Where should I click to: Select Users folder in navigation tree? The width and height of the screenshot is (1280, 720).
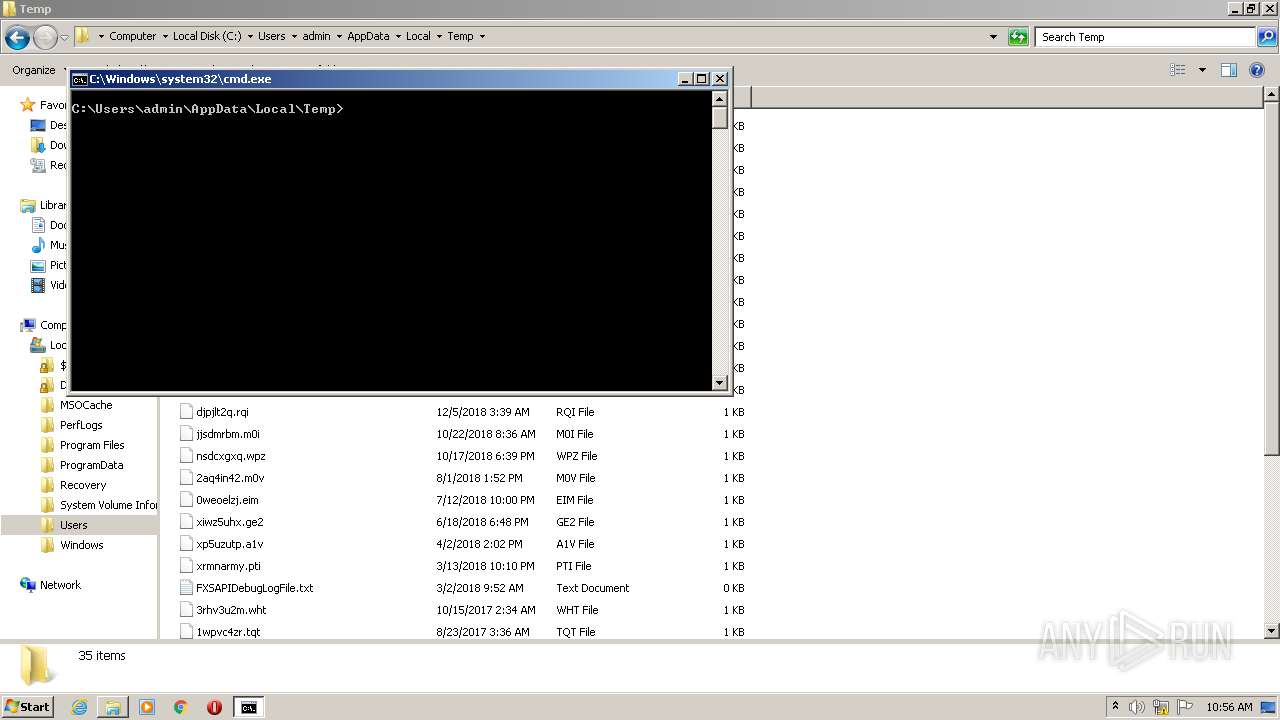(x=73, y=525)
